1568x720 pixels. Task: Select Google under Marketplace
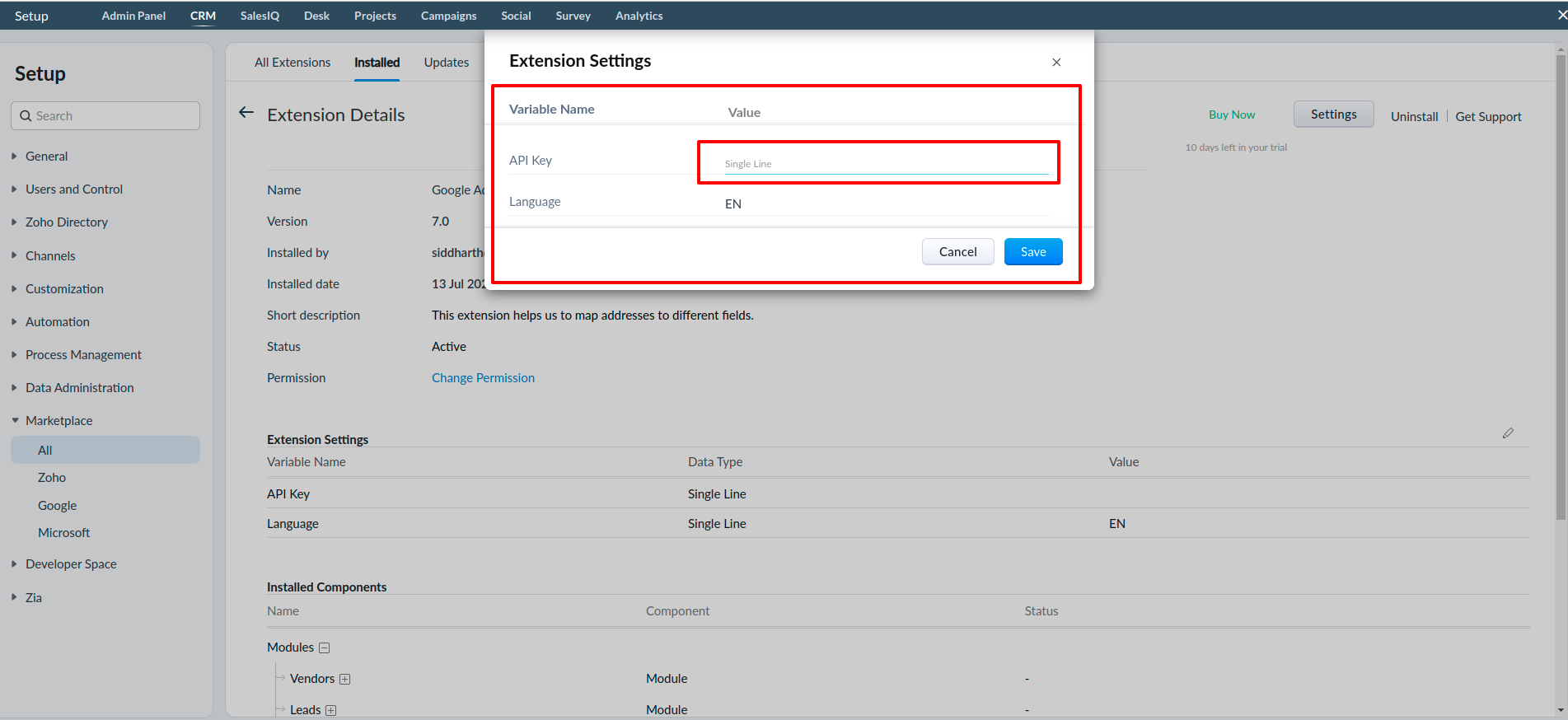tap(57, 506)
